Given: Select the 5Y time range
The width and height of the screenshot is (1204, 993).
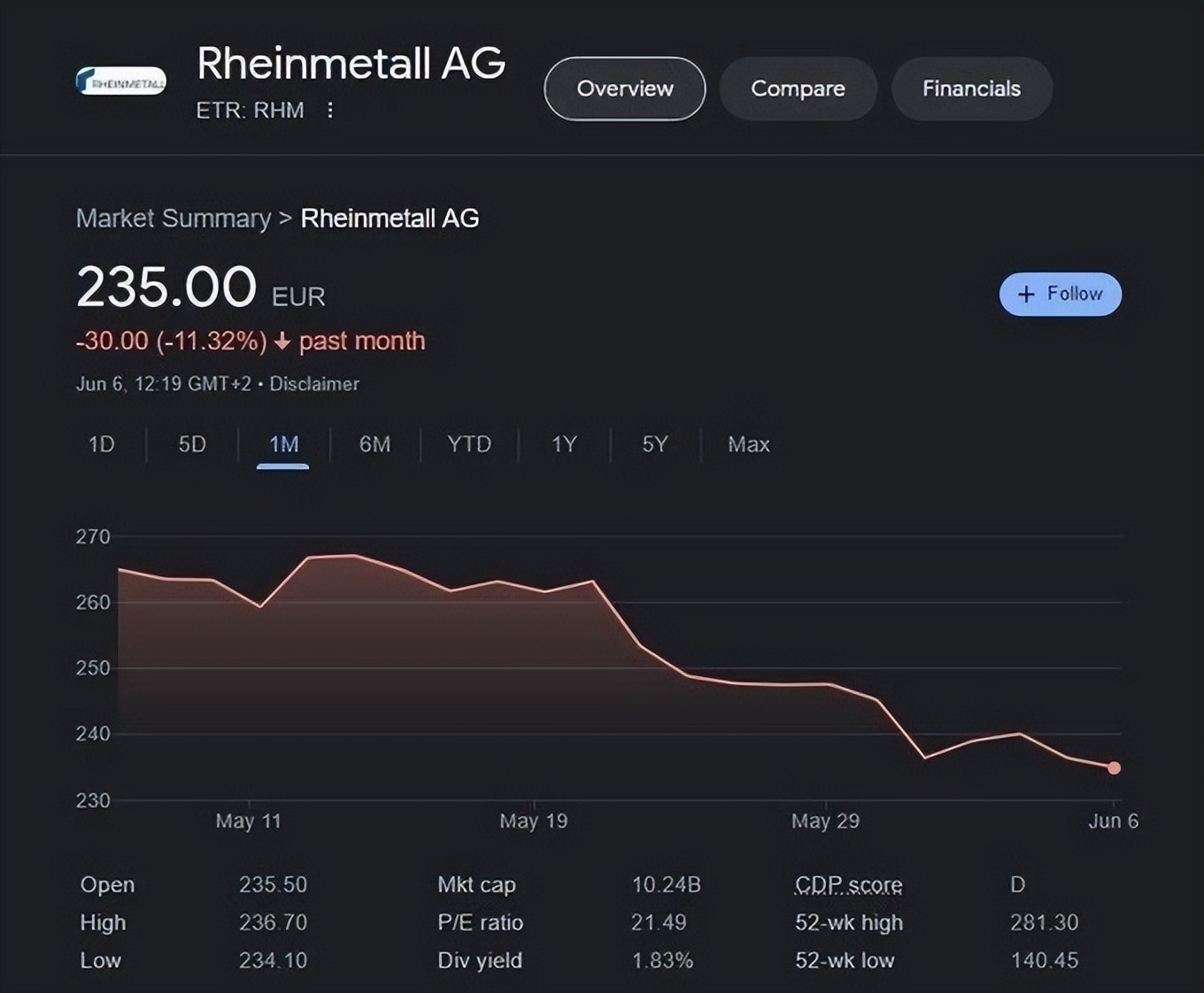Looking at the screenshot, I should pos(654,444).
